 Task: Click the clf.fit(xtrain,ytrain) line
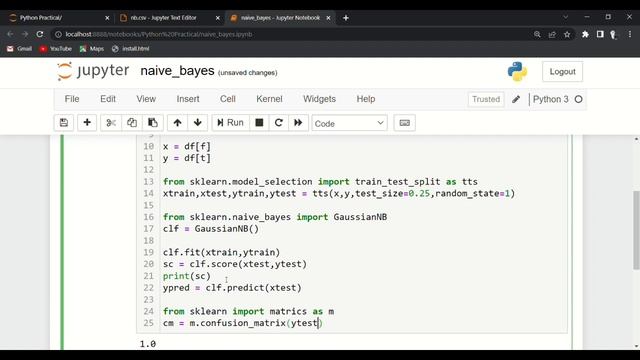pos(221,253)
